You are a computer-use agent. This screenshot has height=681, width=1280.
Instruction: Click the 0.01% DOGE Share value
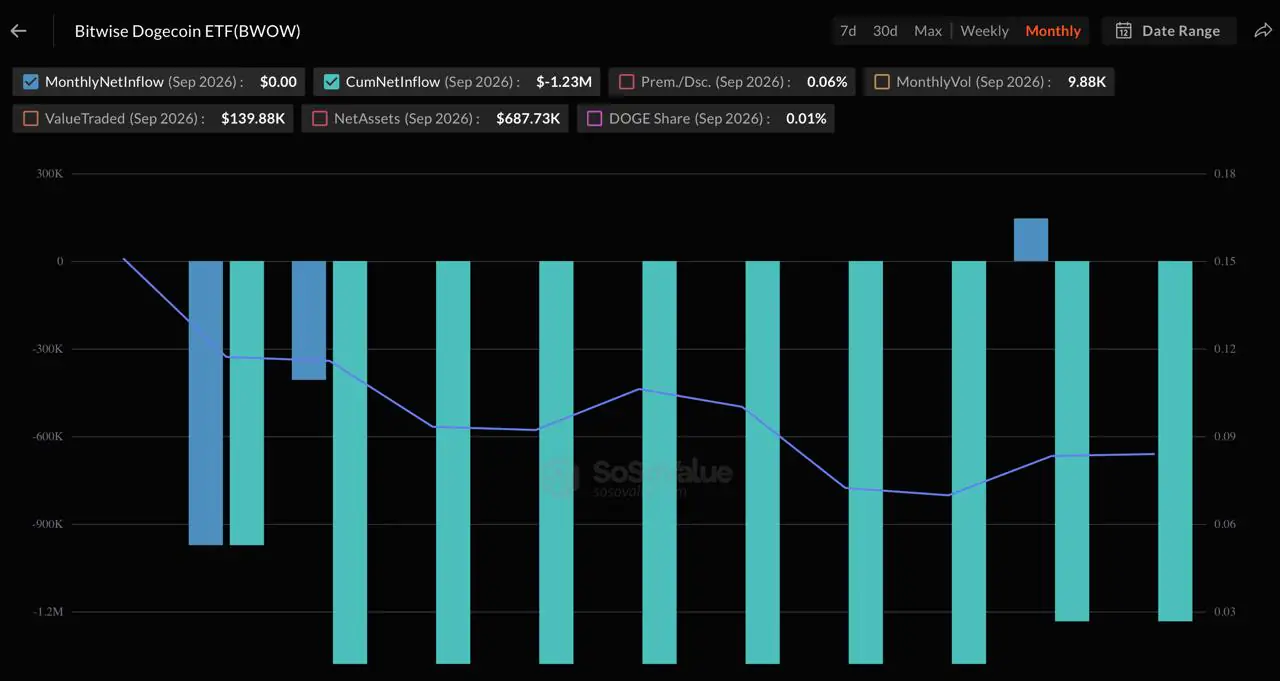[806, 118]
